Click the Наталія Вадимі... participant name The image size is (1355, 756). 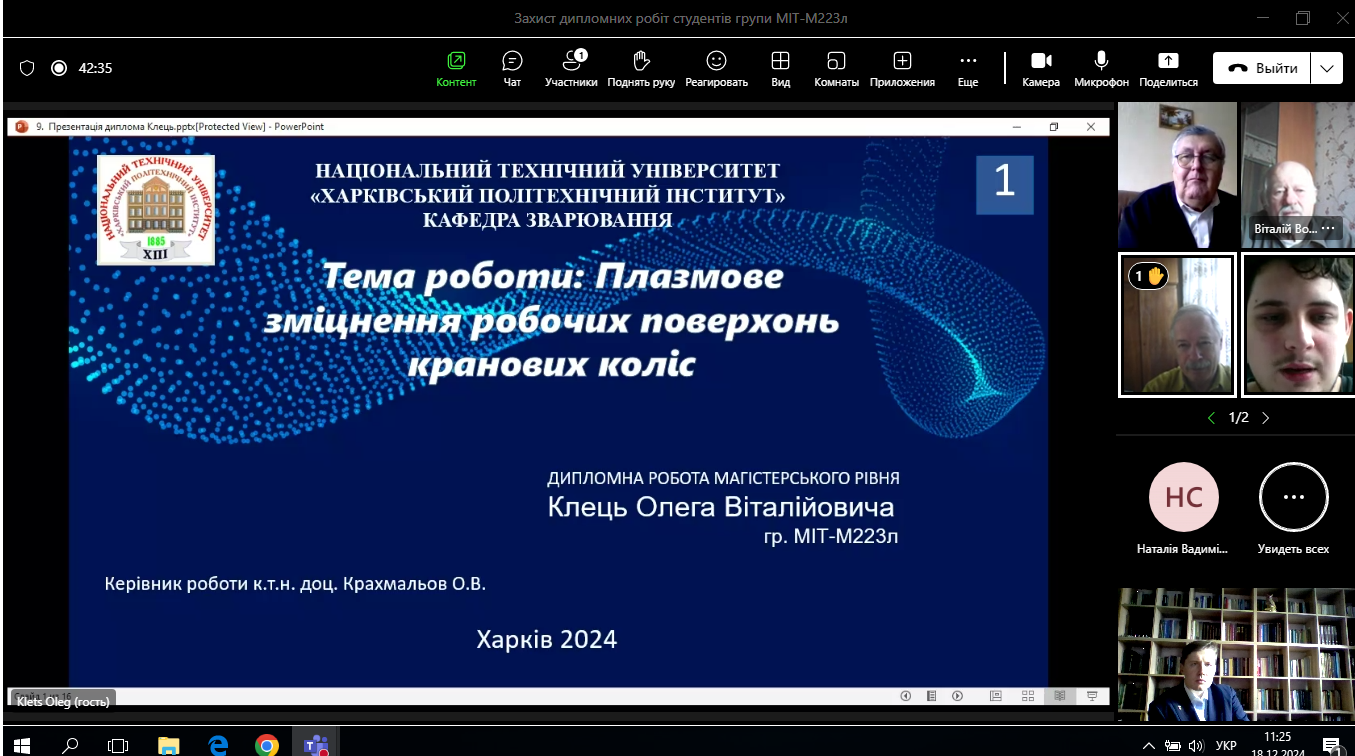click(x=1183, y=549)
